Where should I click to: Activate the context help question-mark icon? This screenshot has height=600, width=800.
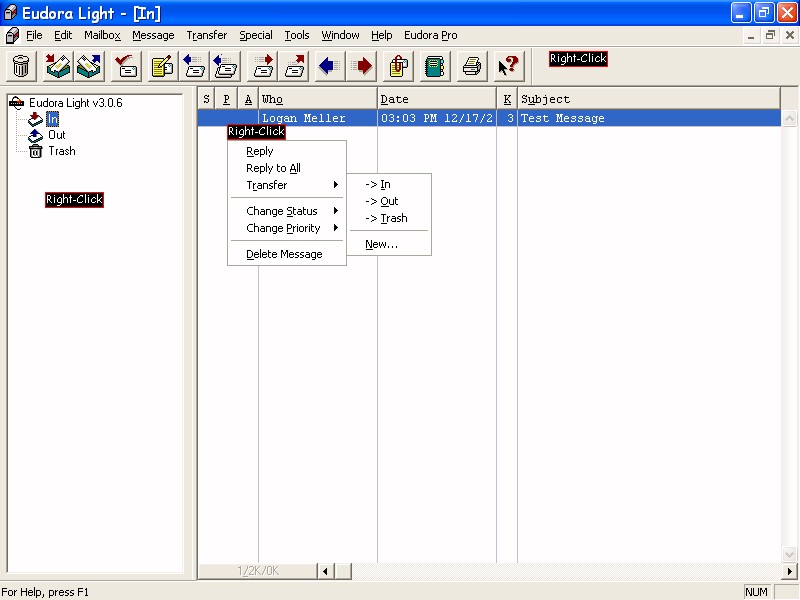(x=509, y=66)
